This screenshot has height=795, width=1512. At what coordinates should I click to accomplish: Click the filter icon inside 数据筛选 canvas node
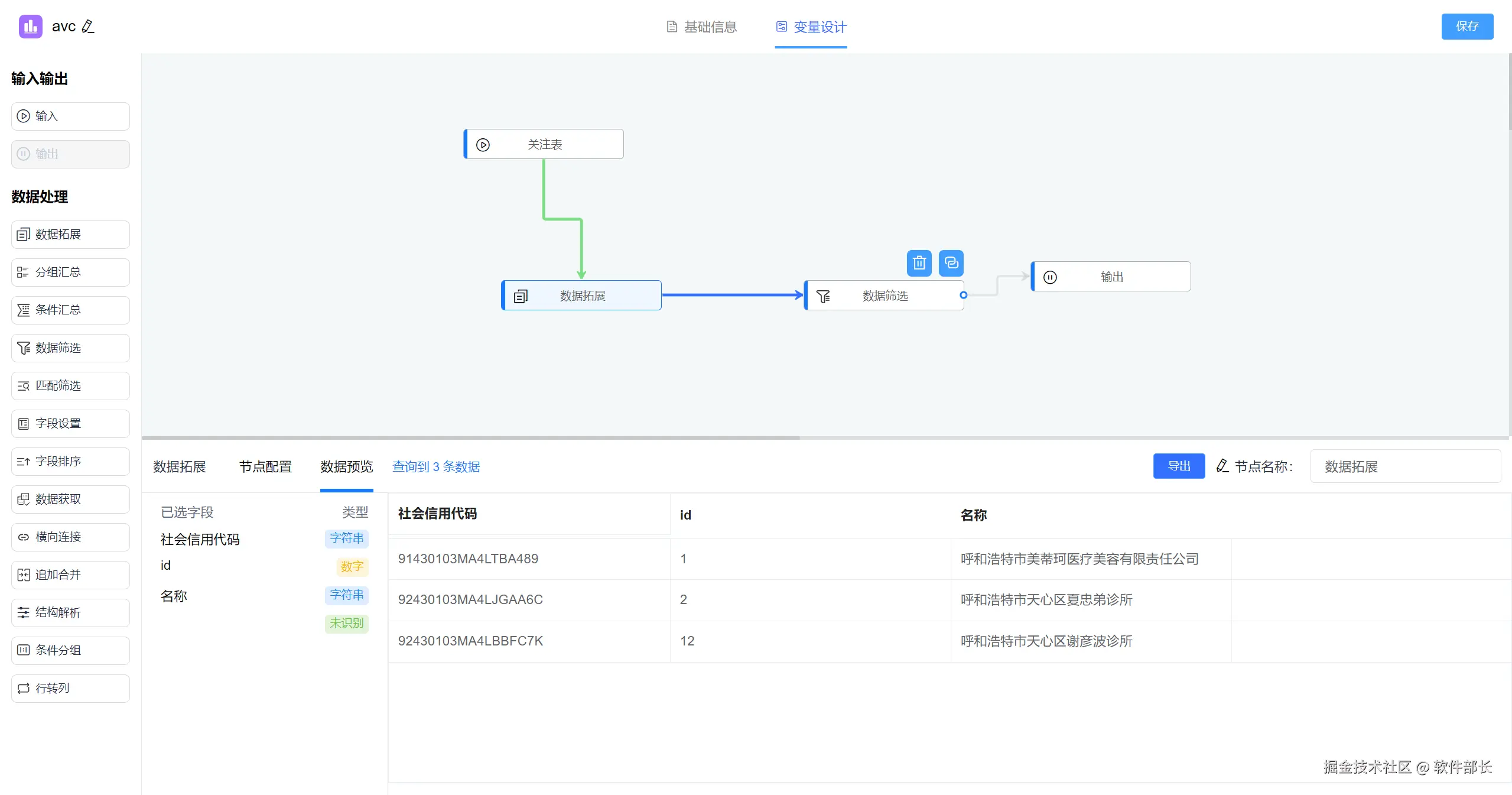pos(822,296)
